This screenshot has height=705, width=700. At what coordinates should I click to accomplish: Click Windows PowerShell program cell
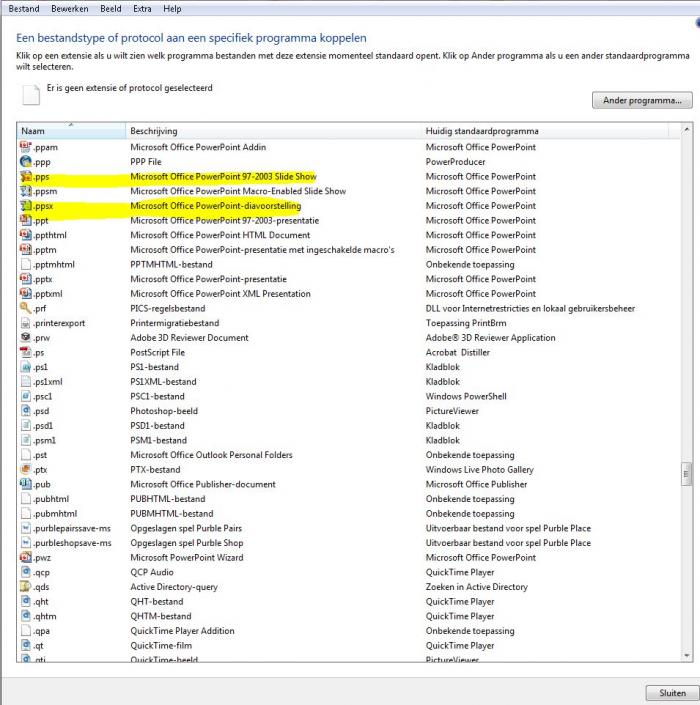[x=466, y=396]
